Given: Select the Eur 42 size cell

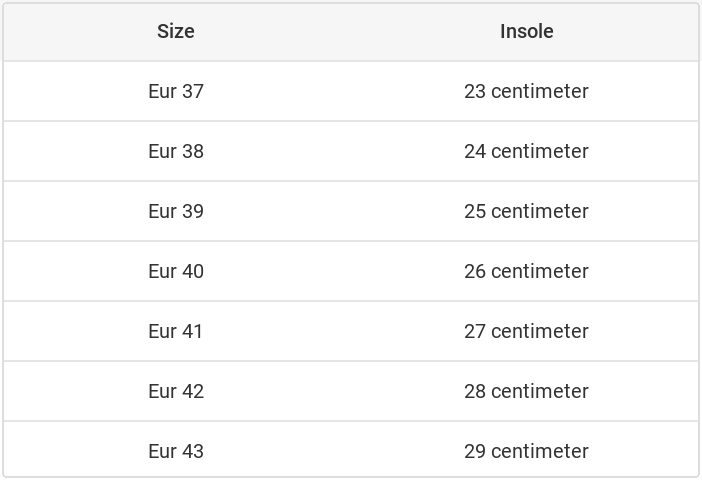Looking at the screenshot, I should [176, 391].
